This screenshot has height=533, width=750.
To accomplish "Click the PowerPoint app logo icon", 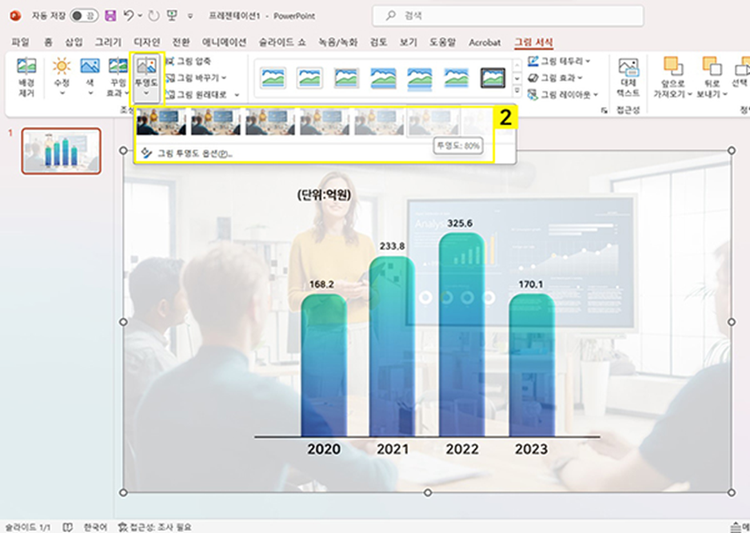I will (x=15, y=16).
